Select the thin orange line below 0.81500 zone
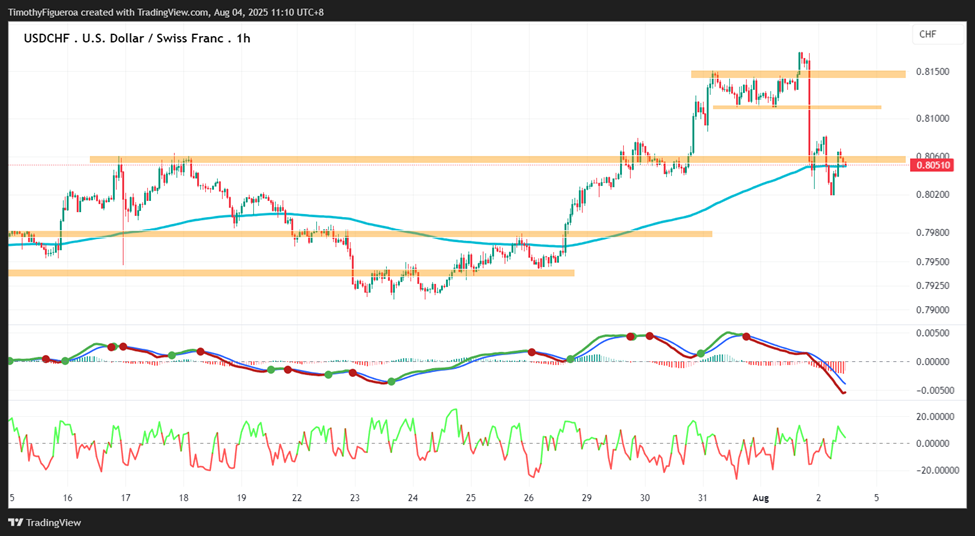 coord(797,108)
